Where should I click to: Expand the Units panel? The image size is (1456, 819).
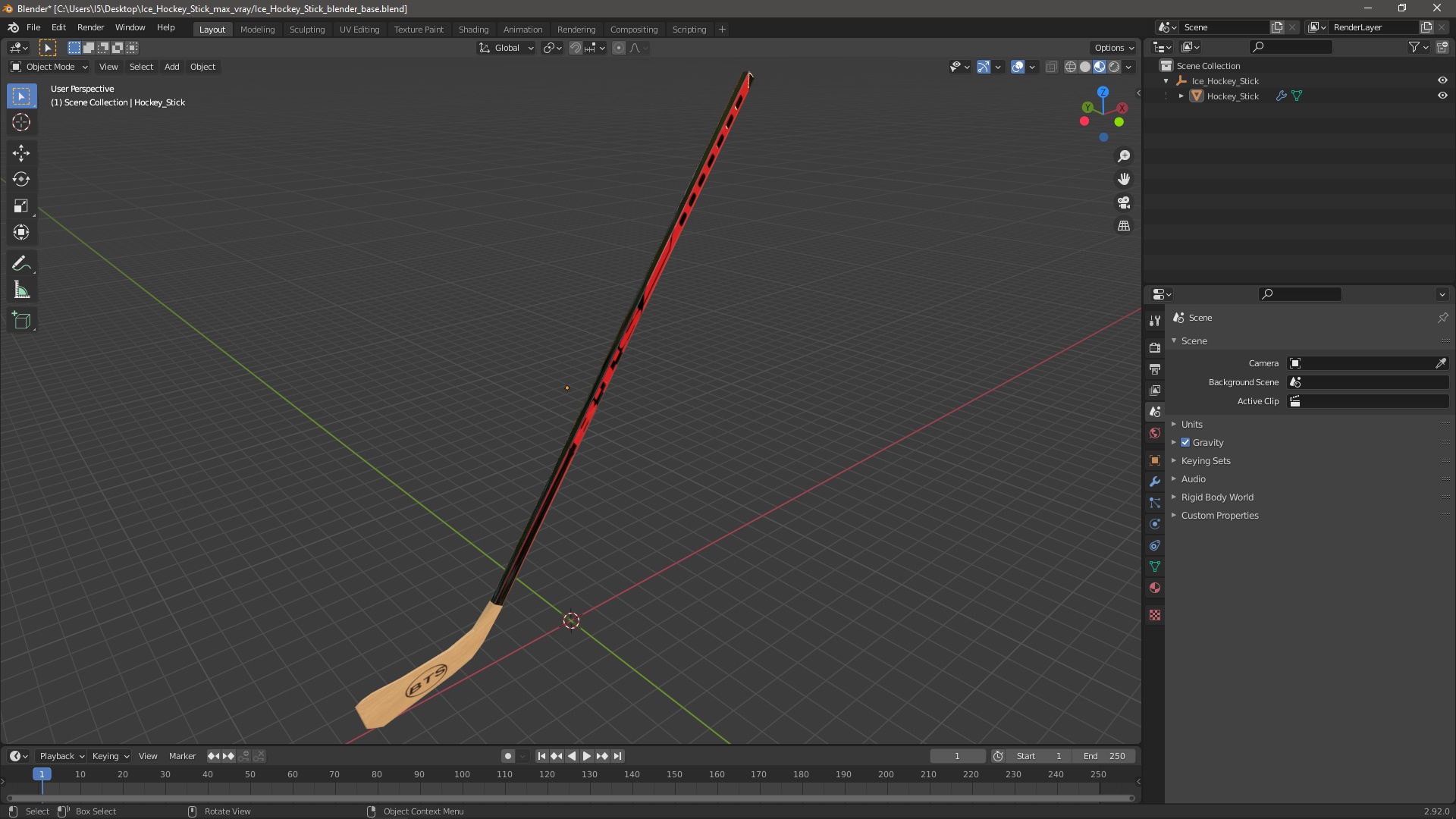click(1191, 425)
